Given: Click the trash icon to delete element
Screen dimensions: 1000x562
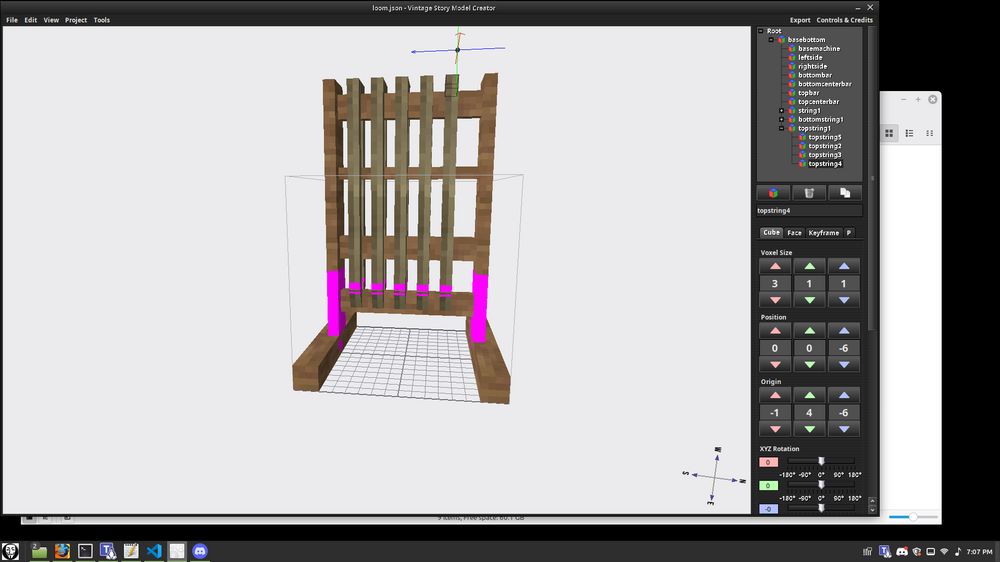Looking at the screenshot, I should click(x=809, y=192).
